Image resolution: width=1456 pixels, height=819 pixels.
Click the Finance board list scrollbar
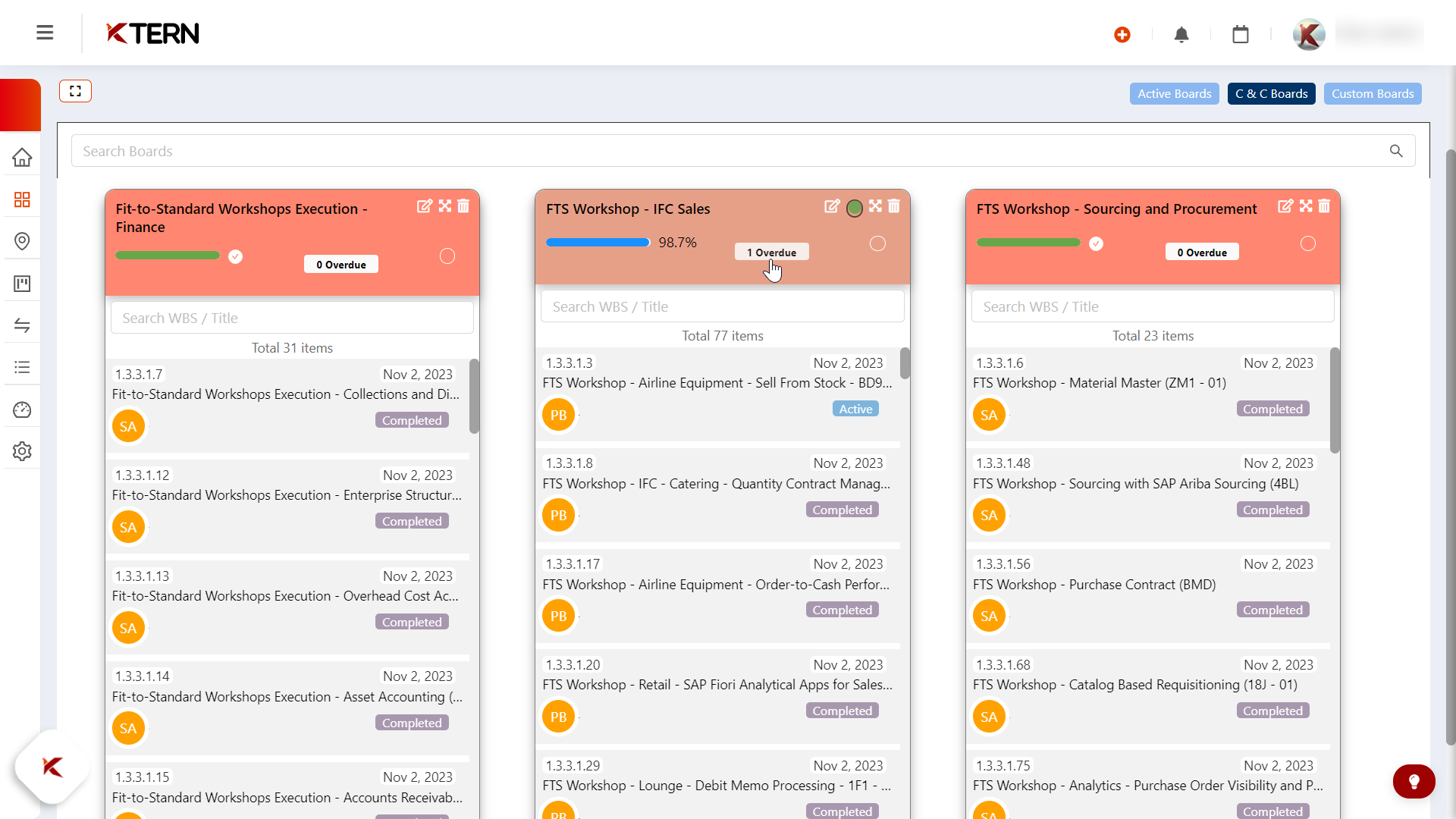pos(474,396)
